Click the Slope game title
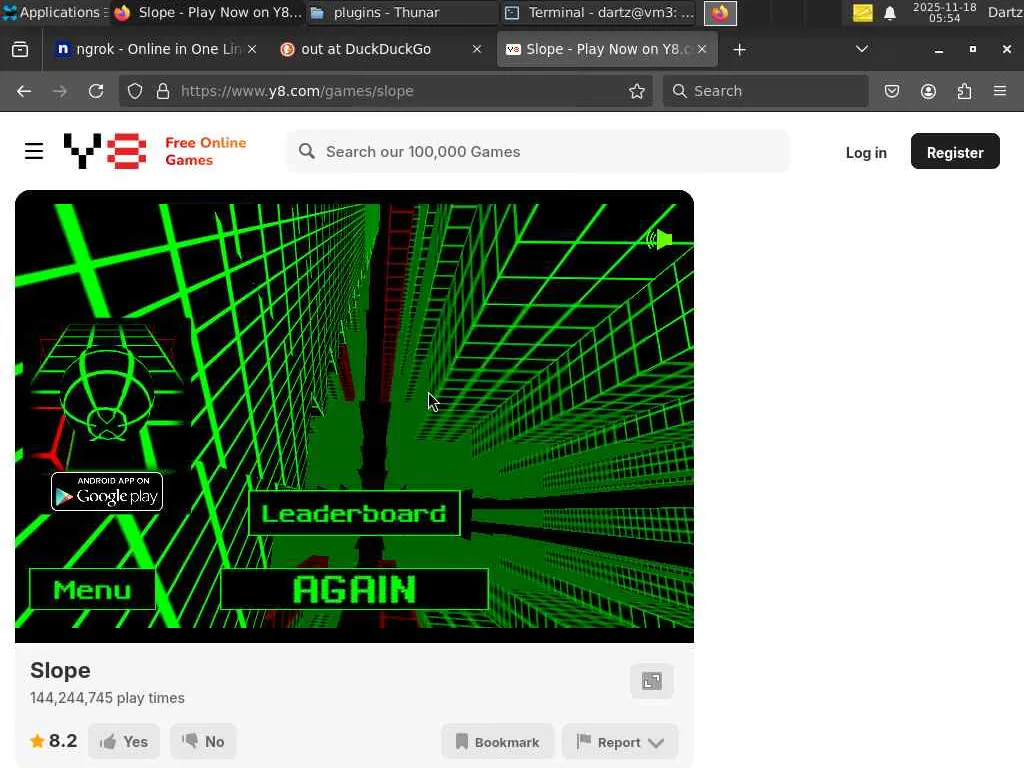 coord(60,670)
